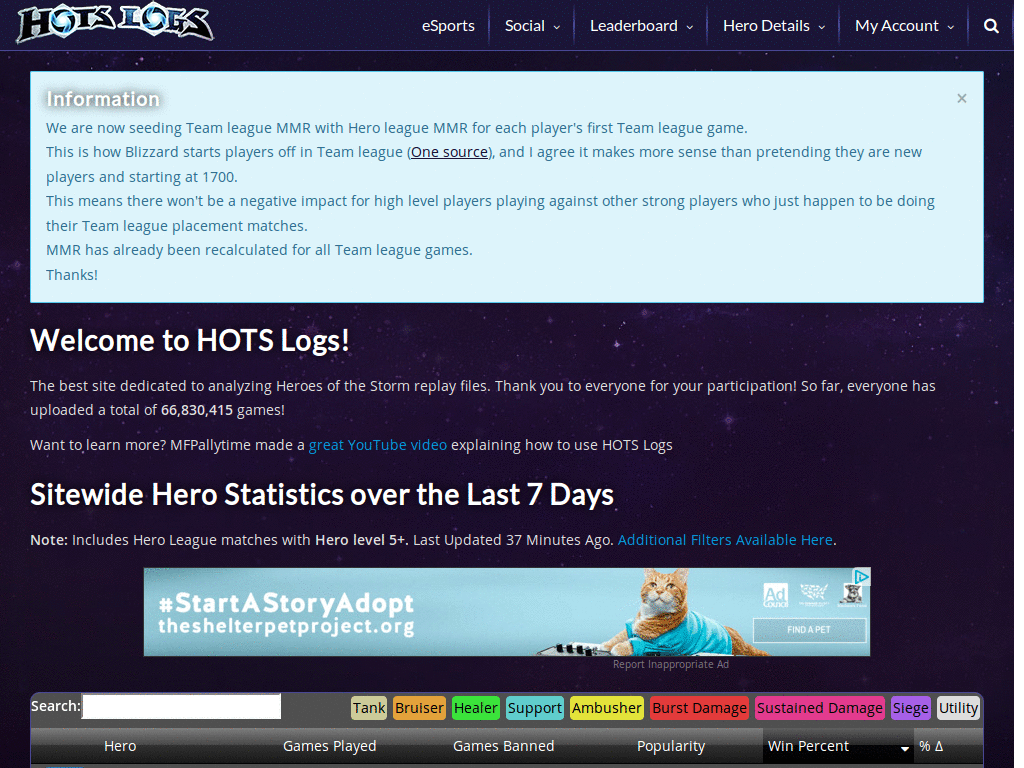Image resolution: width=1024 pixels, height=768 pixels.
Task: Sort table by Hero column
Action: 120,746
